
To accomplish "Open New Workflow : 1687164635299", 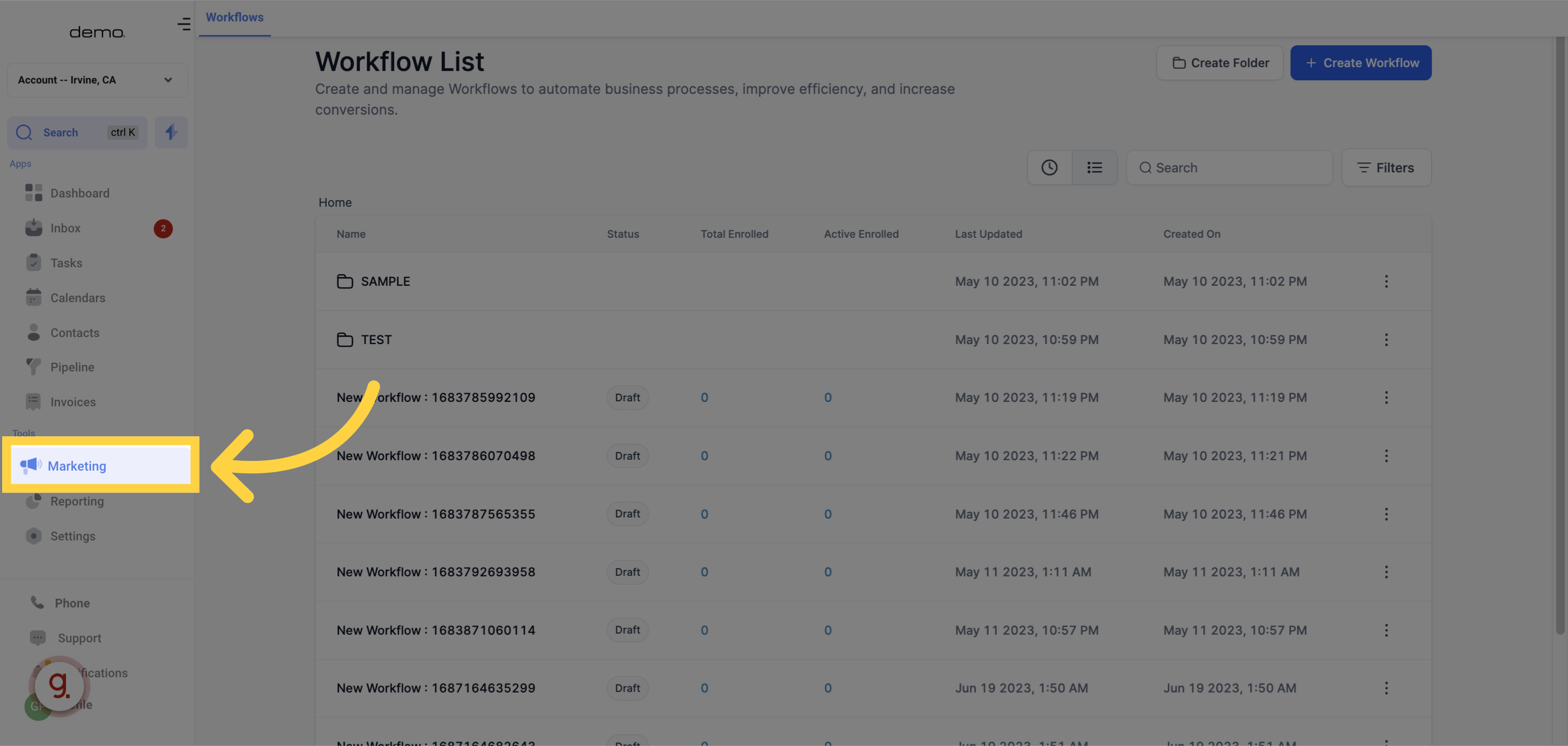I will click(436, 688).
